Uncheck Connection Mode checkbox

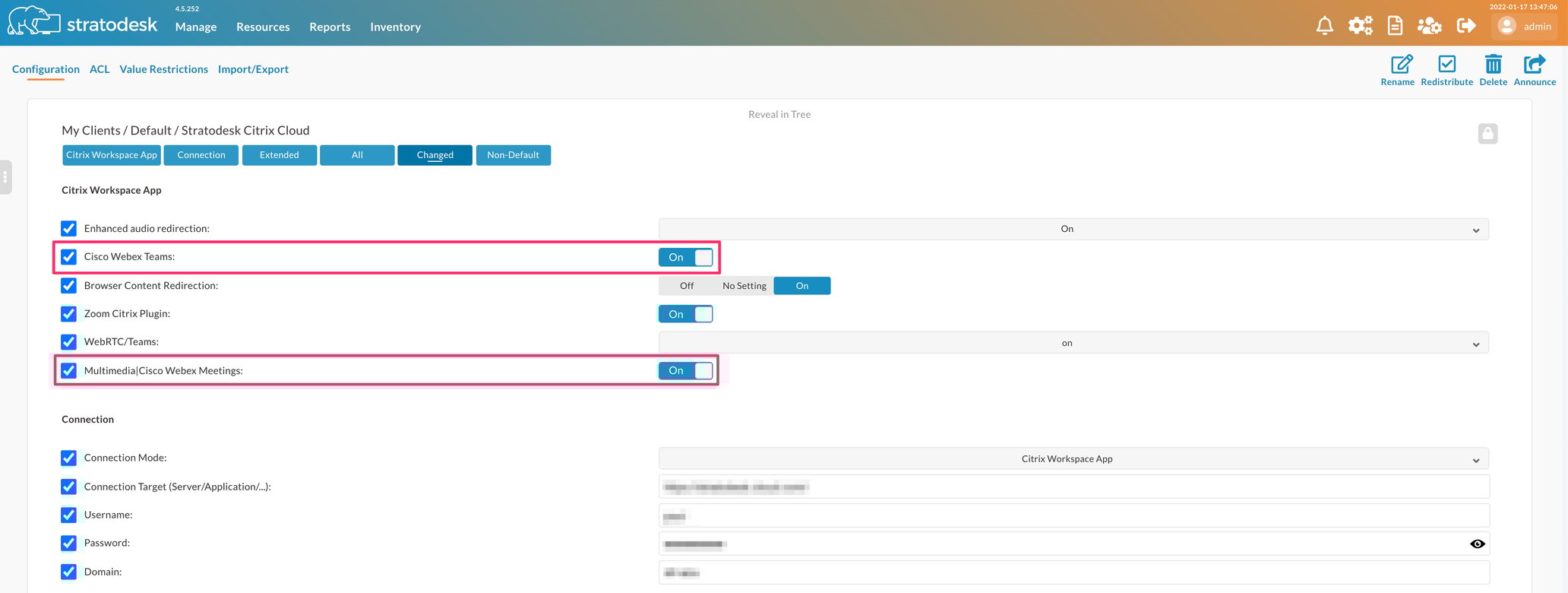[68, 458]
